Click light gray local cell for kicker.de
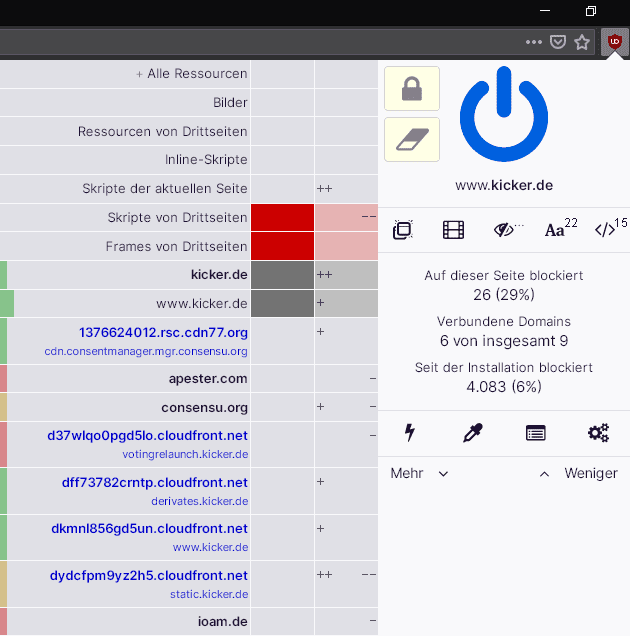Screen dimensions: 630x636 (x=346, y=275)
